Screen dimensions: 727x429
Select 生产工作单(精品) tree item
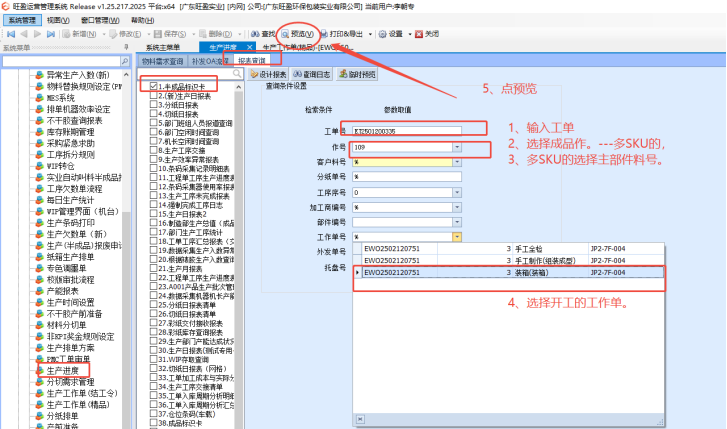(x=78, y=405)
